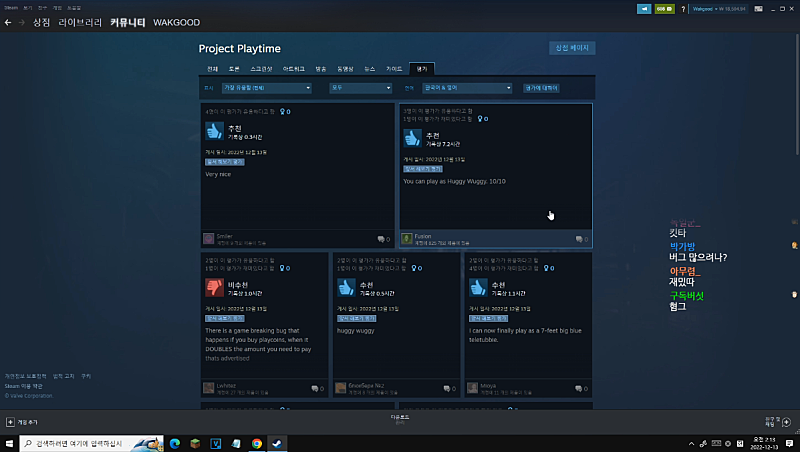The width and height of the screenshot is (800, 452).
Task: Open the privacy policy footer link
Action: tap(26, 376)
